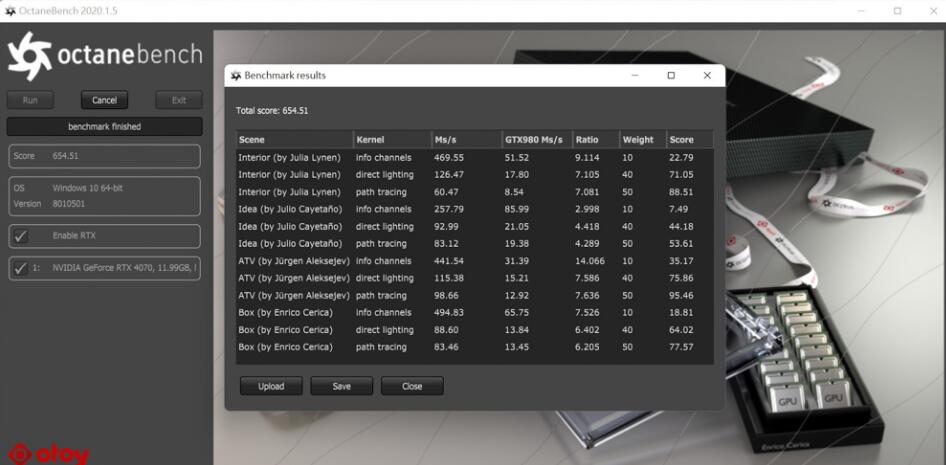
Task: Maximize the OctaneBench main window
Action: click(898, 11)
